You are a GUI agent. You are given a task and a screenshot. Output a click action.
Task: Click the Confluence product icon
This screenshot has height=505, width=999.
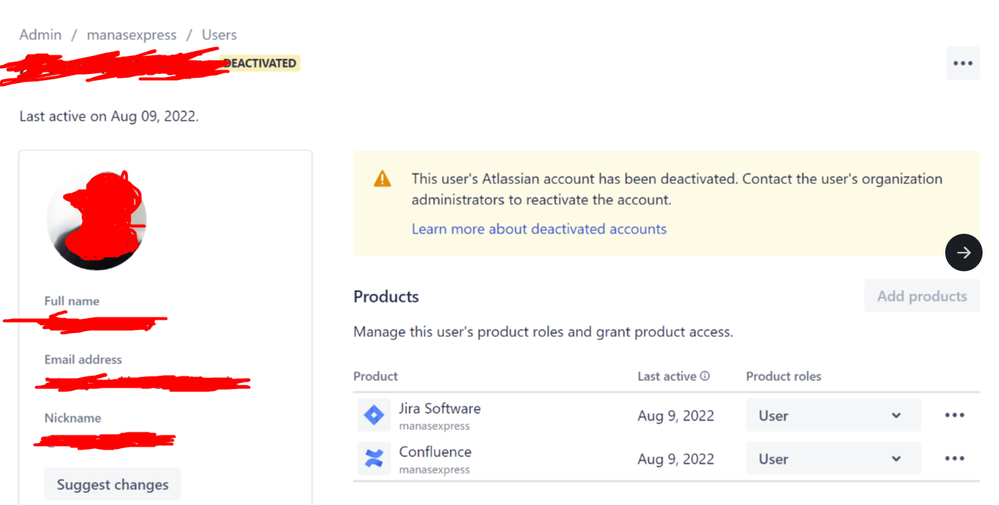click(x=373, y=459)
